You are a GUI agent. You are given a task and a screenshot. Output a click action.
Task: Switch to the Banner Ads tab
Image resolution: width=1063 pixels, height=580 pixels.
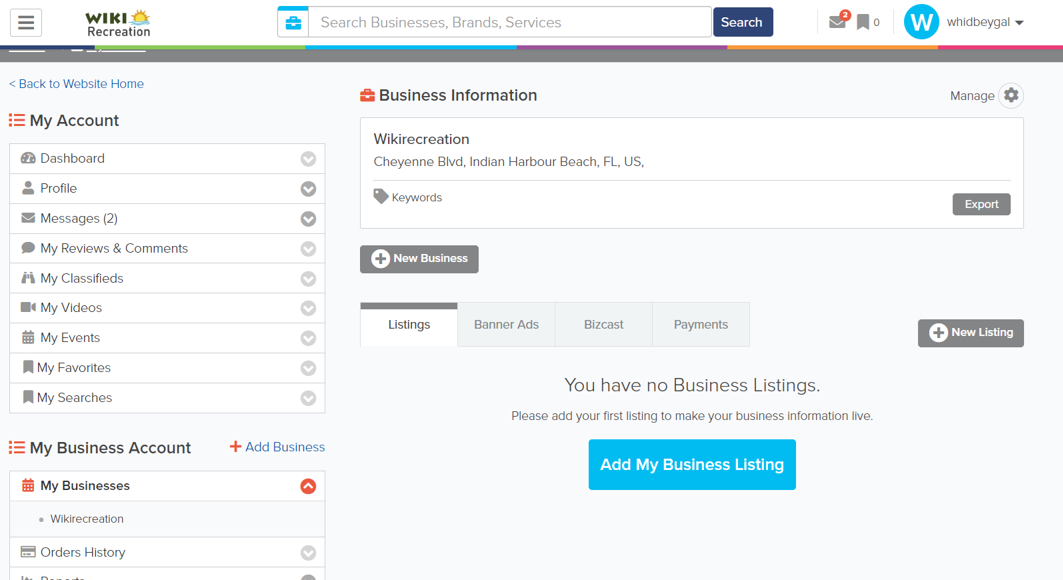coord(506,325)
